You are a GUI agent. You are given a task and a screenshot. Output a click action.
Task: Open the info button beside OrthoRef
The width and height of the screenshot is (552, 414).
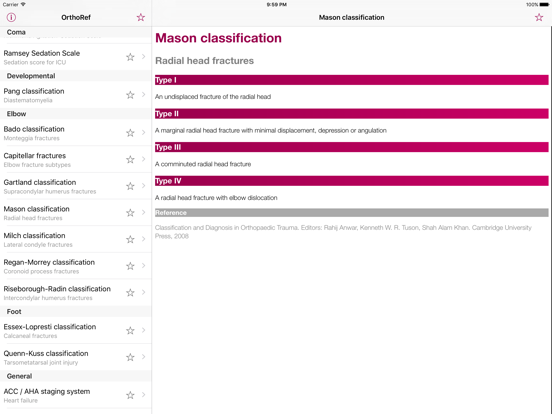click(11, 17)
